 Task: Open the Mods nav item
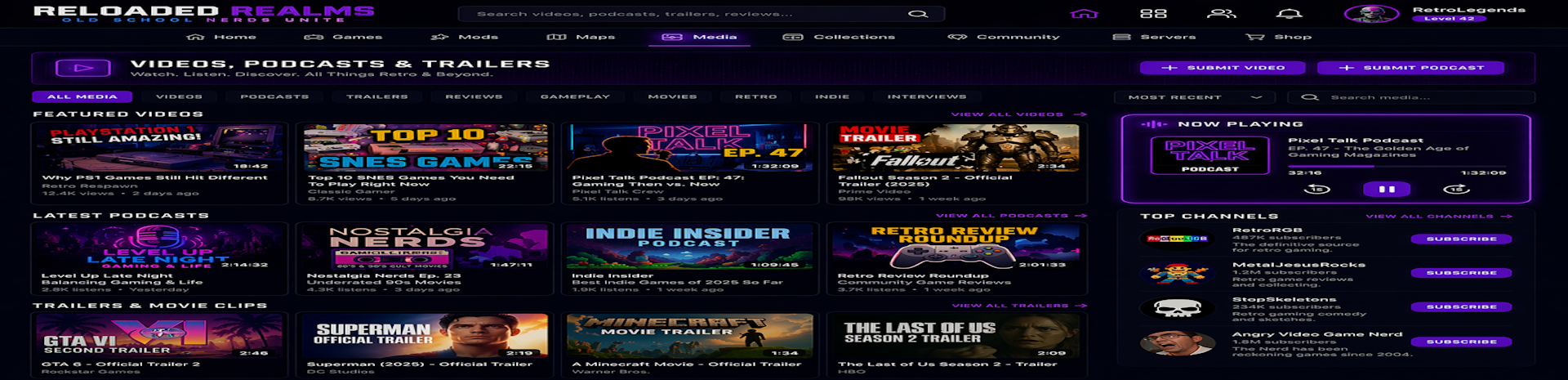click(464, 37)
